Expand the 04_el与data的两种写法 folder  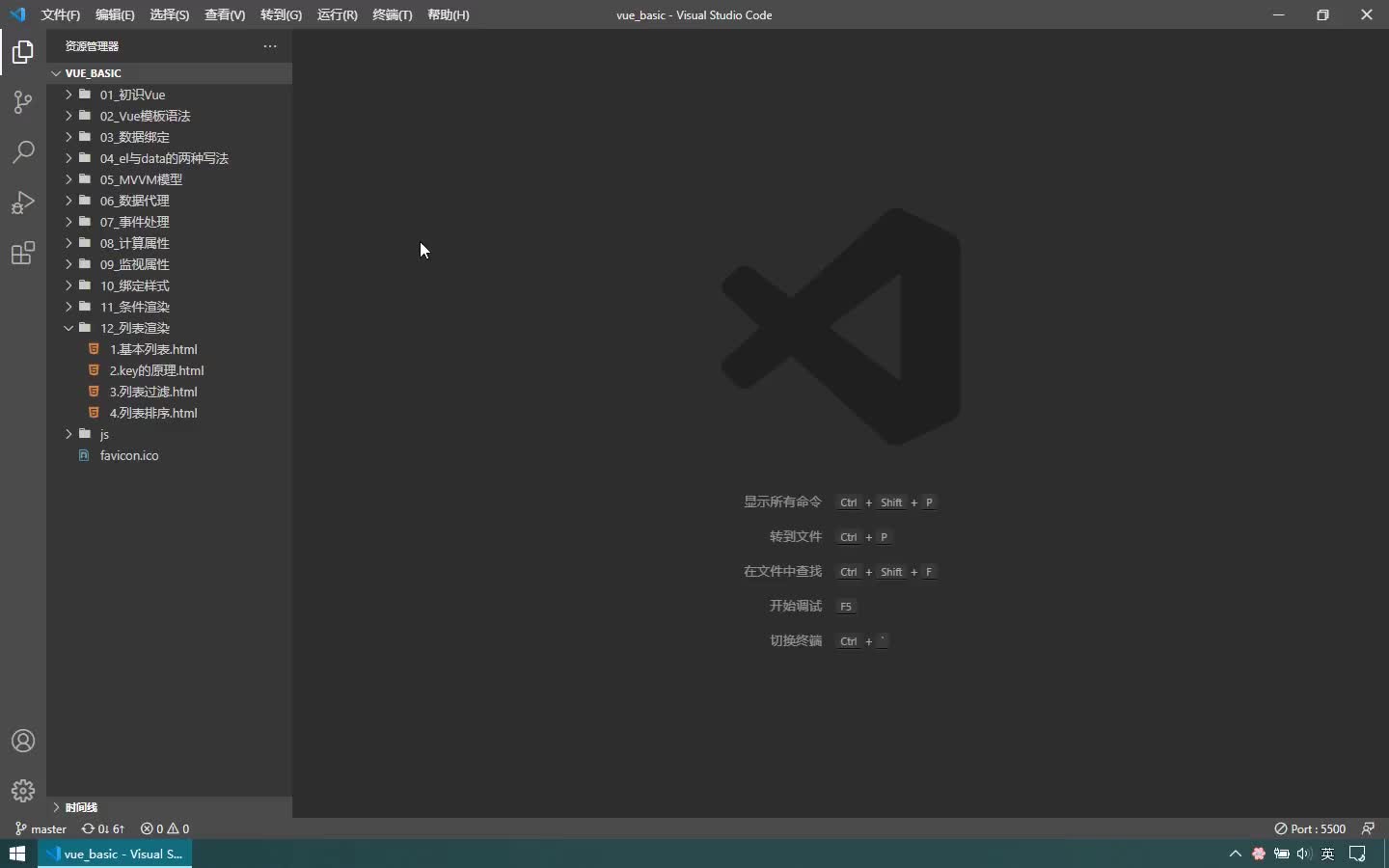pyautogui.click(x=169, y=158)
